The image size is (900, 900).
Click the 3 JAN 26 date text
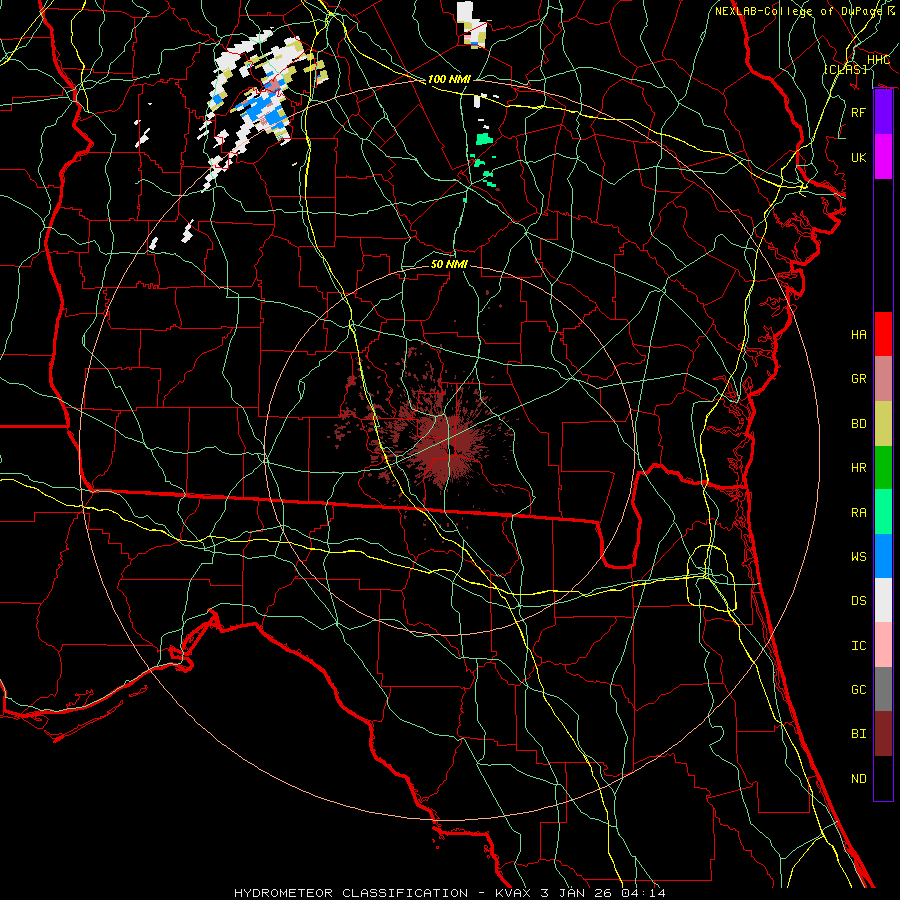[x=575, y=893]
